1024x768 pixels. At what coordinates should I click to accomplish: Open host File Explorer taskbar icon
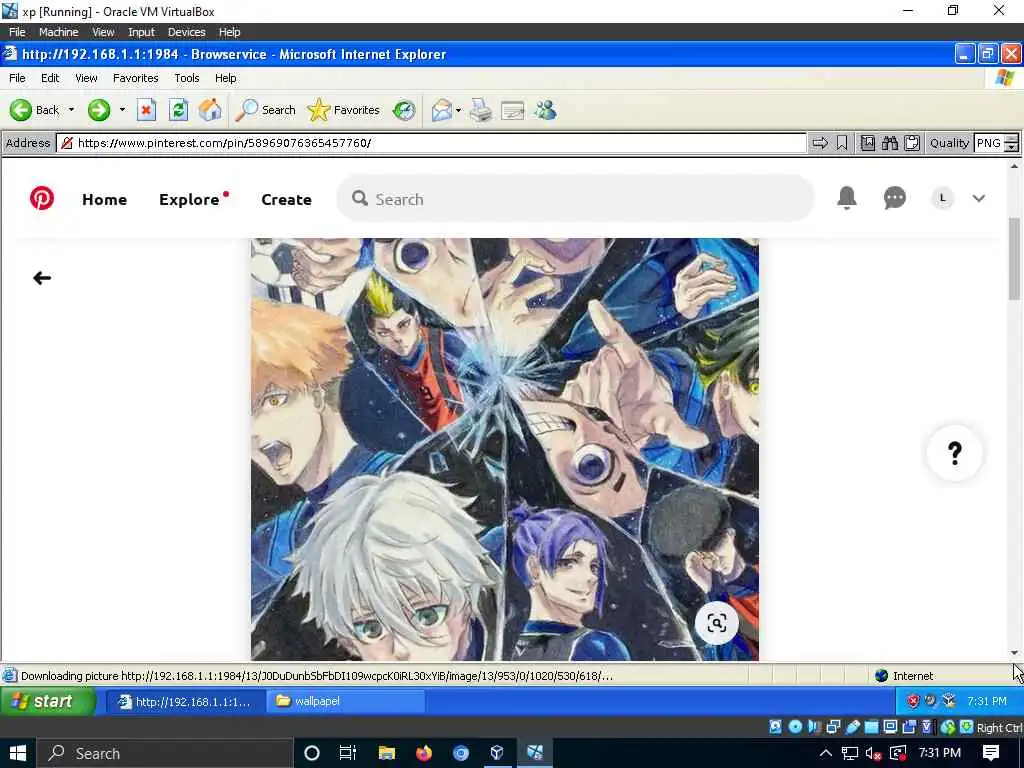[x=387, y=754]
